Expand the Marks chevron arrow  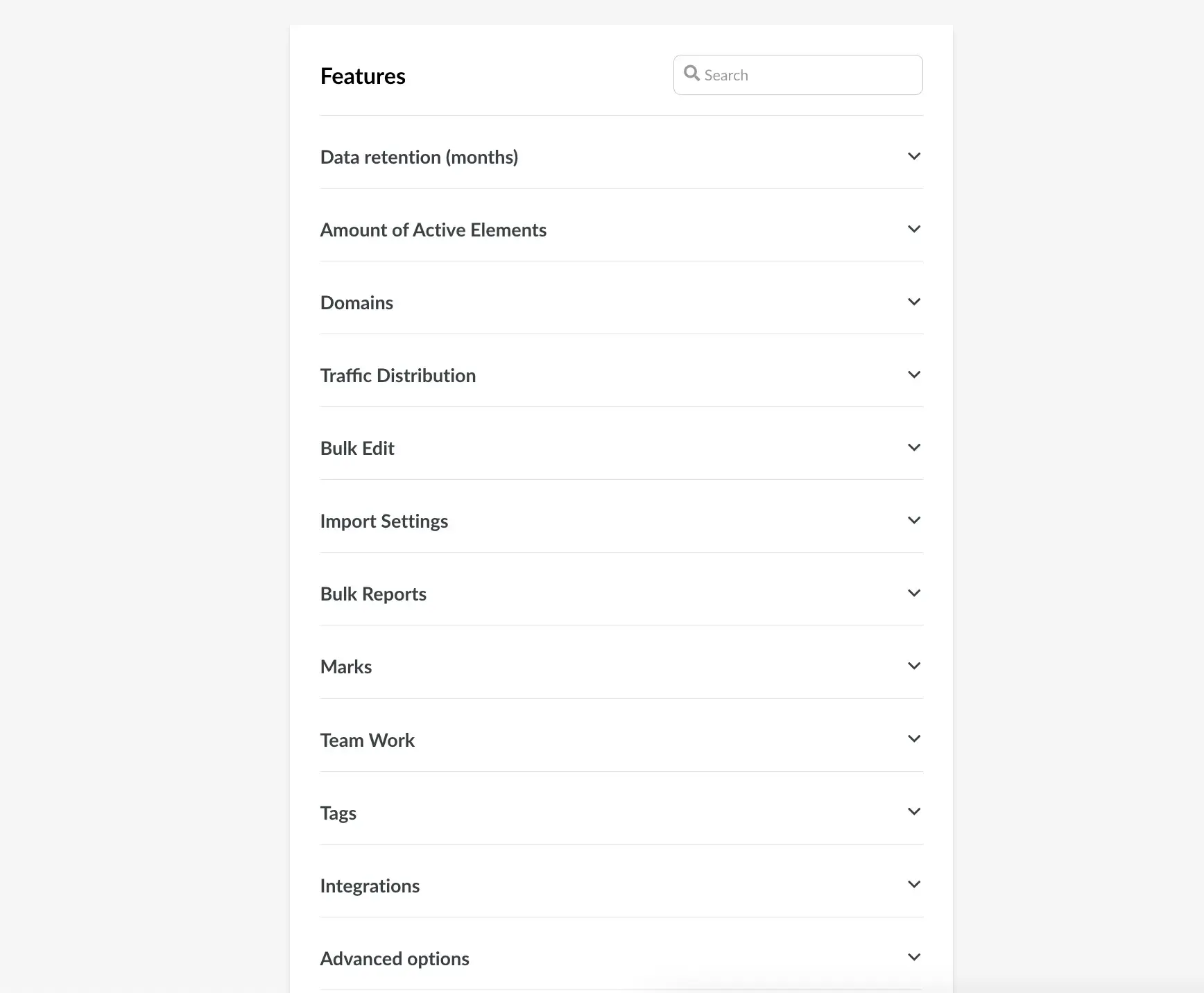(x=914, y=666)
